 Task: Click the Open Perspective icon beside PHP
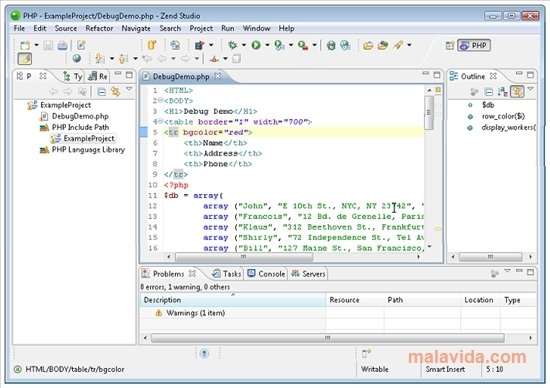tap(450, 45)
